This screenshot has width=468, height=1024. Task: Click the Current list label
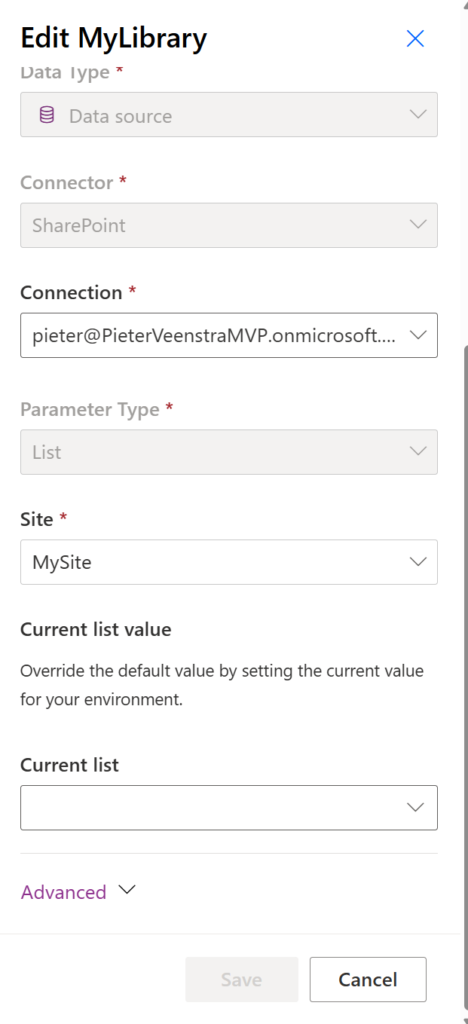(x=70, y=765)
